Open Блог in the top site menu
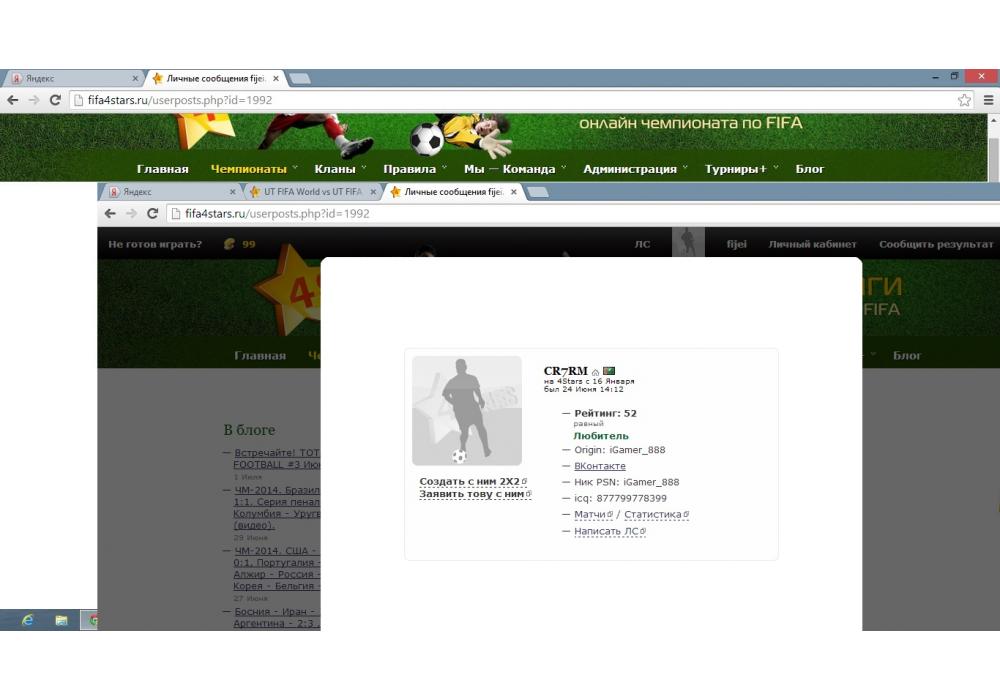Image resolution: width=1000 pixels, height=700 pixels. point(809,169)
